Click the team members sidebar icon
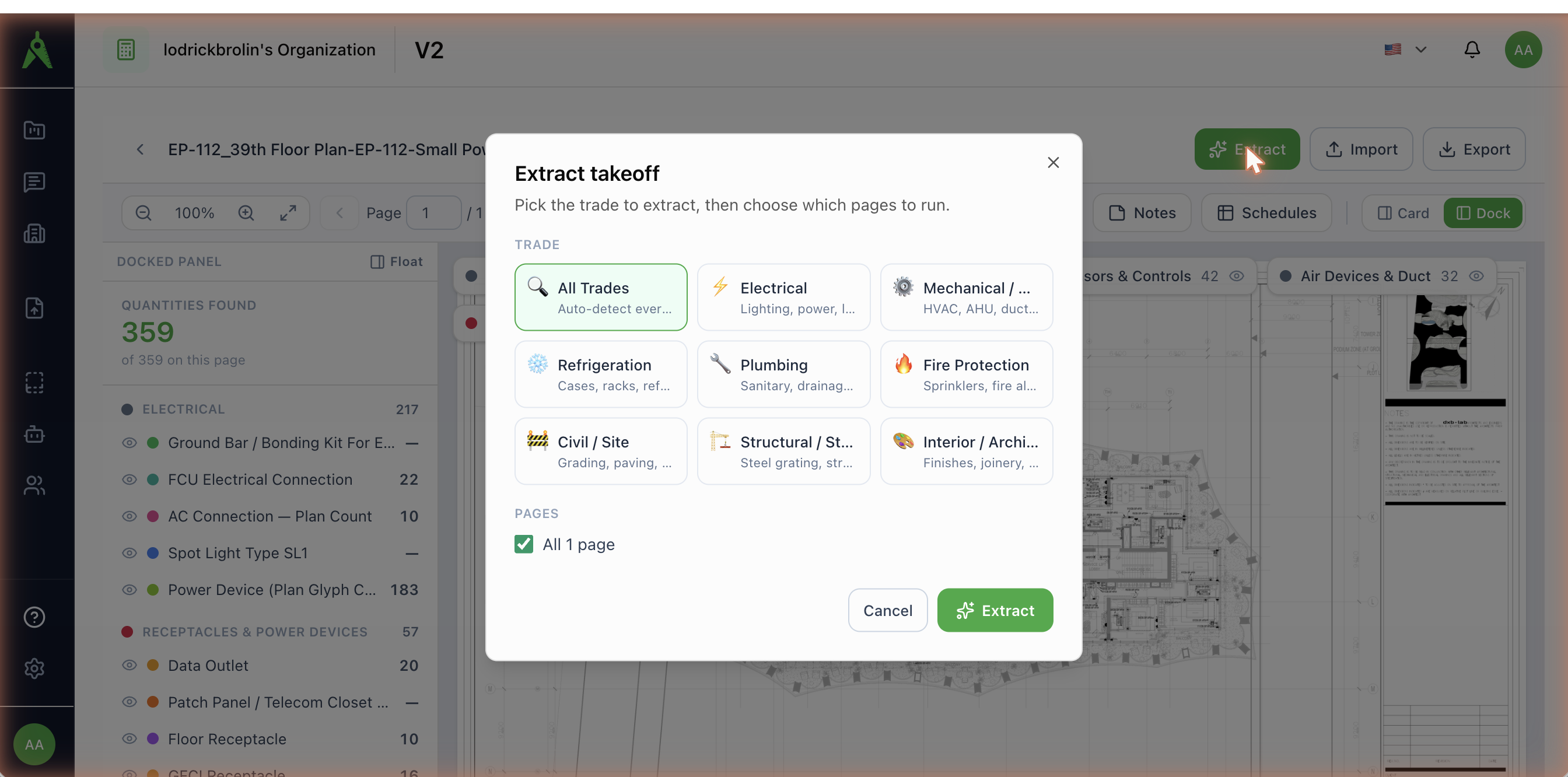Screen dimensions: 1568x777 34,485
